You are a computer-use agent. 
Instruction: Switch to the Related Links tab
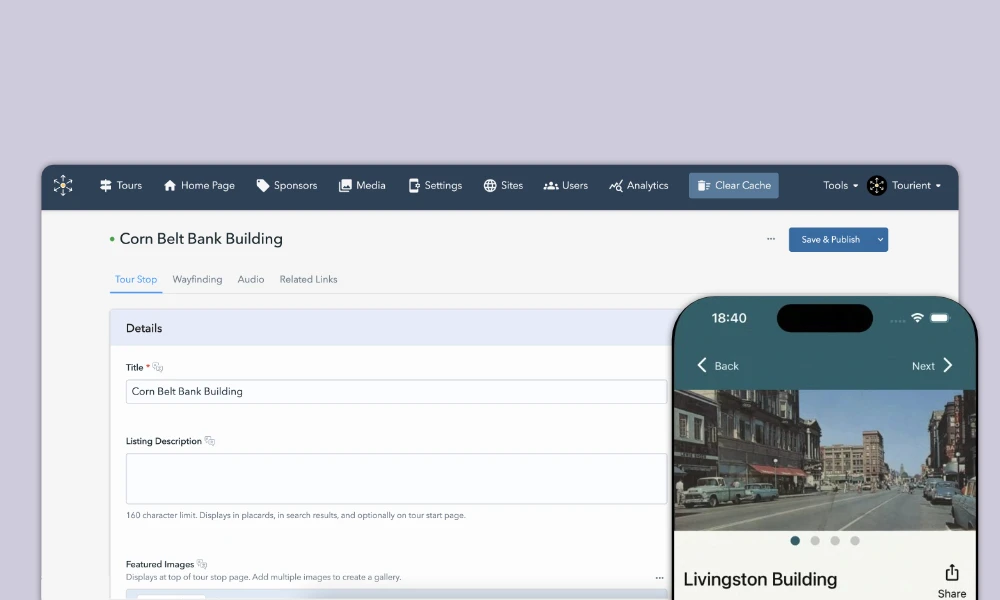[308, 279]
